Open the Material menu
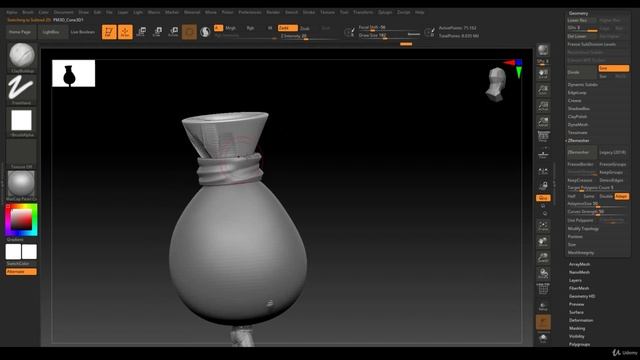 pyautogui.click(x=192, y=12)
